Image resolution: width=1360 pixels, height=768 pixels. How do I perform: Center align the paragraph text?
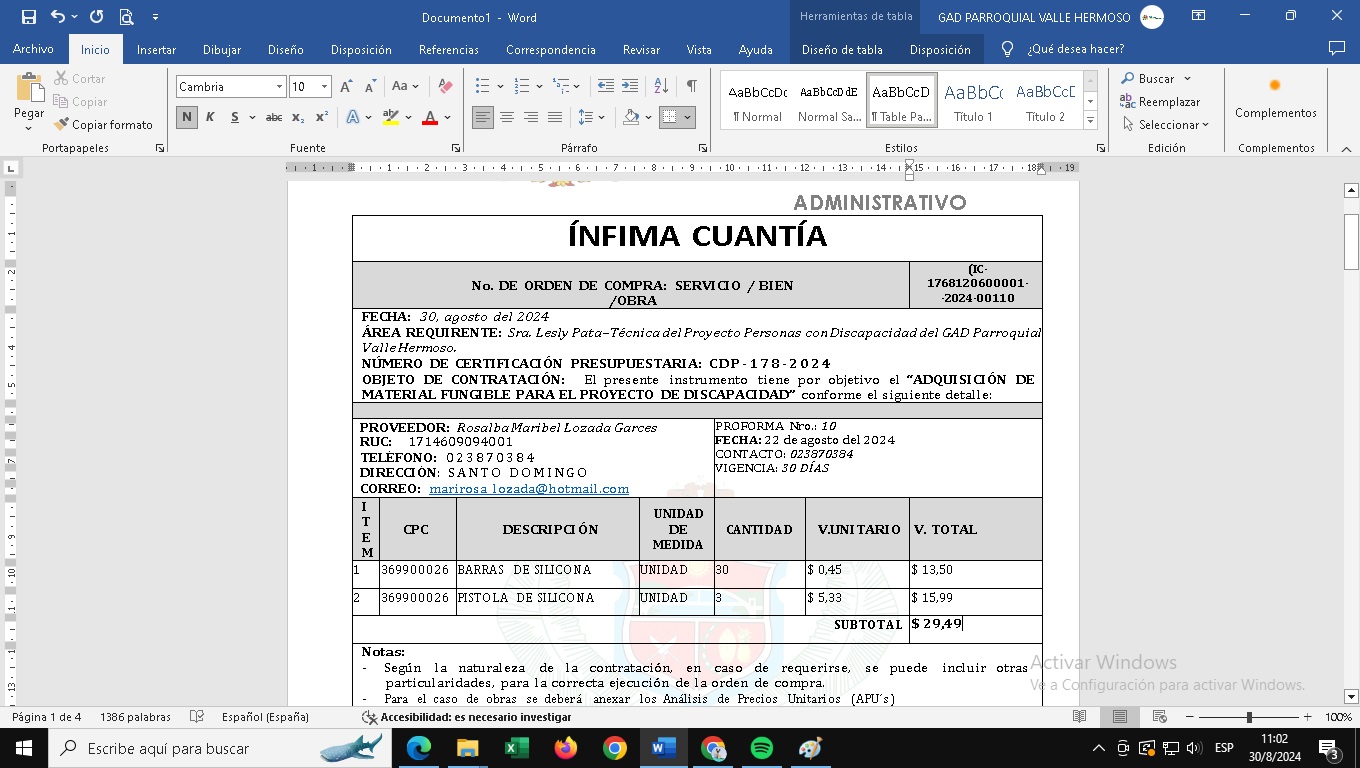point(507,118)
